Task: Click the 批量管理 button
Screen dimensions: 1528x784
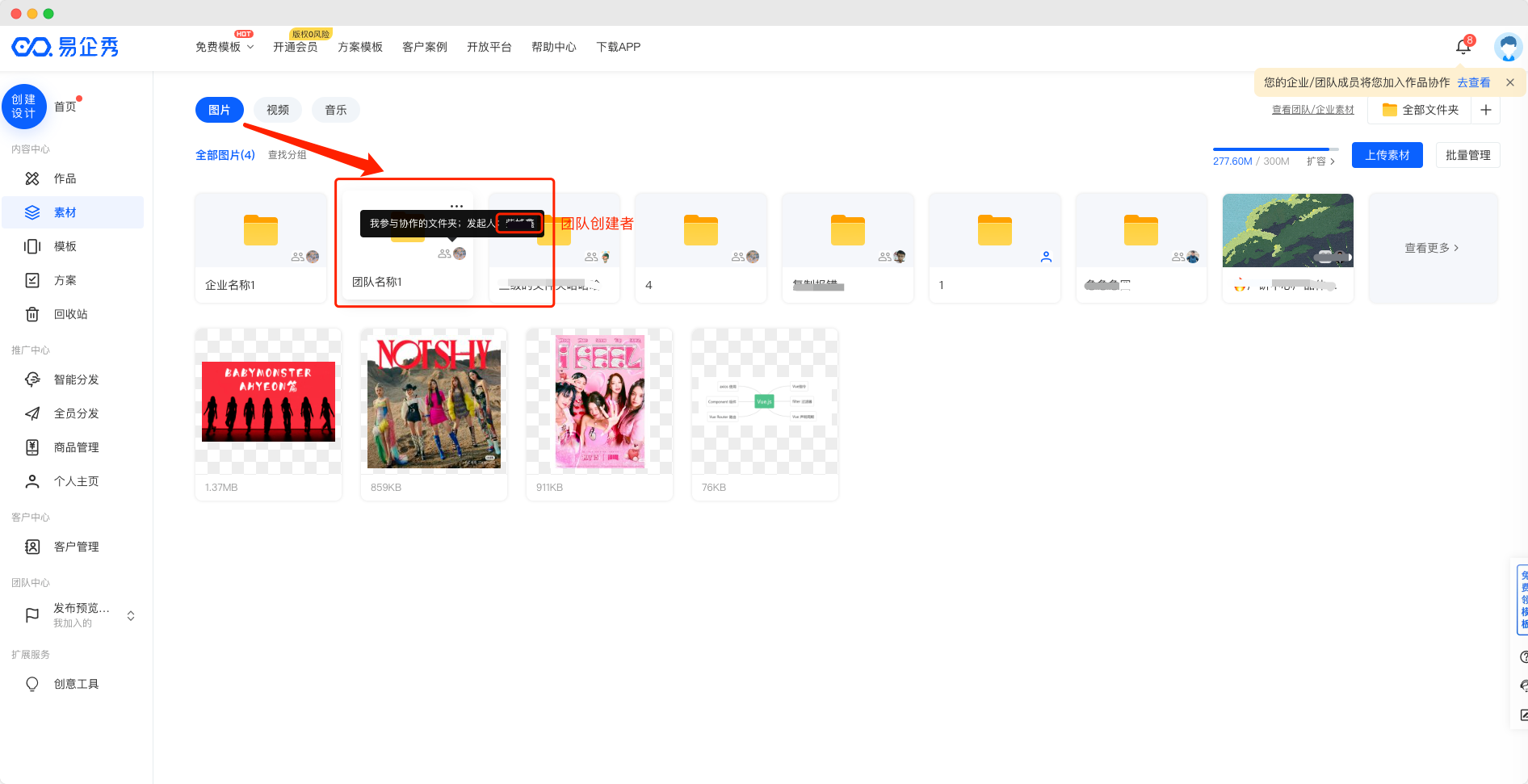Action: tap(1468, 155)
